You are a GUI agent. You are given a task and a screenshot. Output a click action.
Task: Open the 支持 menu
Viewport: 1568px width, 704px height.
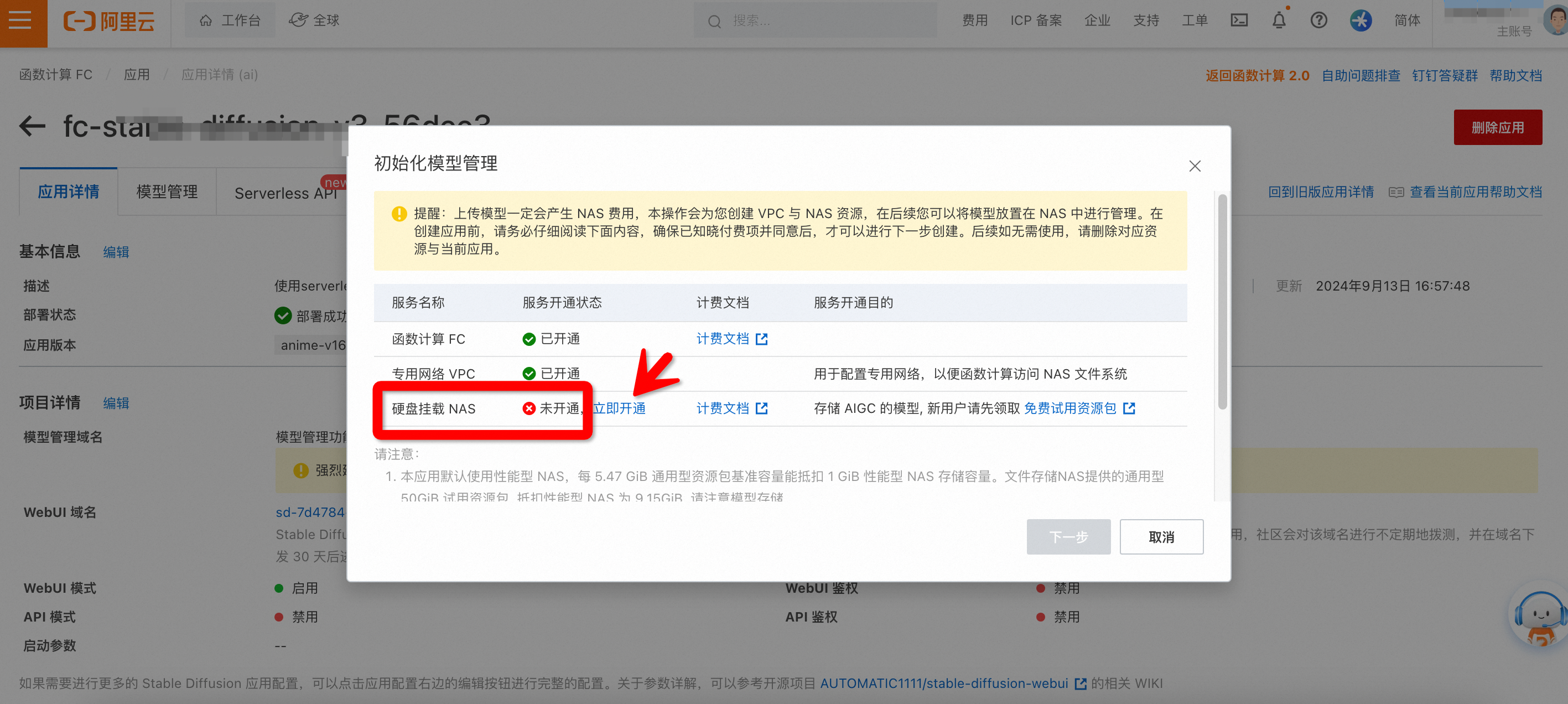[x=1146, y=20]
